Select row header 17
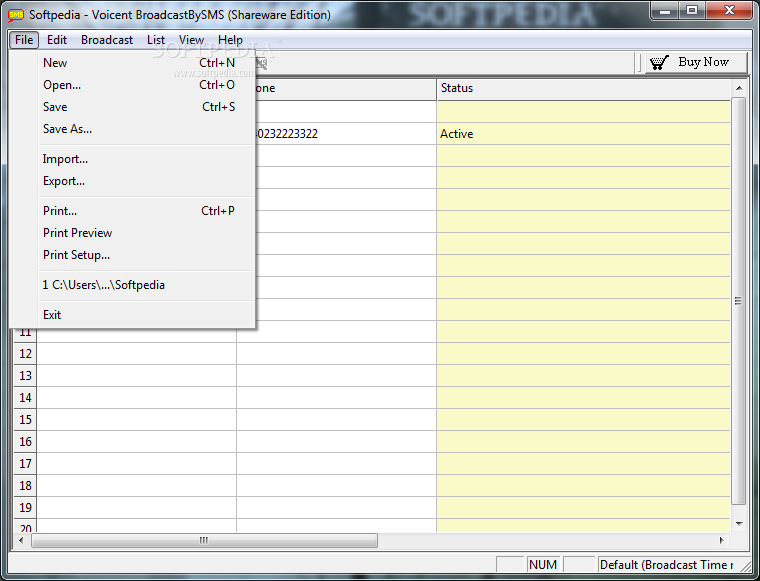The image size is (760, 581). click(25, 464)
